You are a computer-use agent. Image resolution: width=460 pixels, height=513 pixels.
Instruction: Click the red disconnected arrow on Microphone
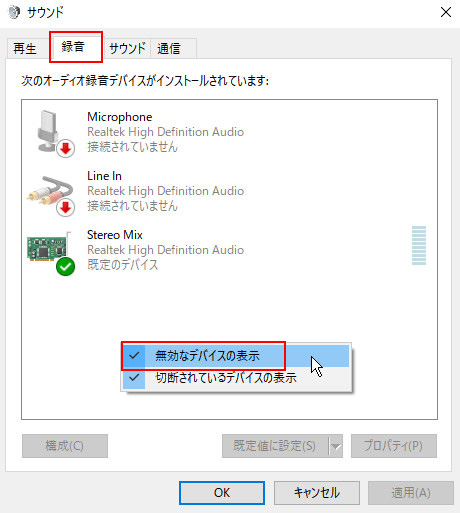[x=65, y=148]
